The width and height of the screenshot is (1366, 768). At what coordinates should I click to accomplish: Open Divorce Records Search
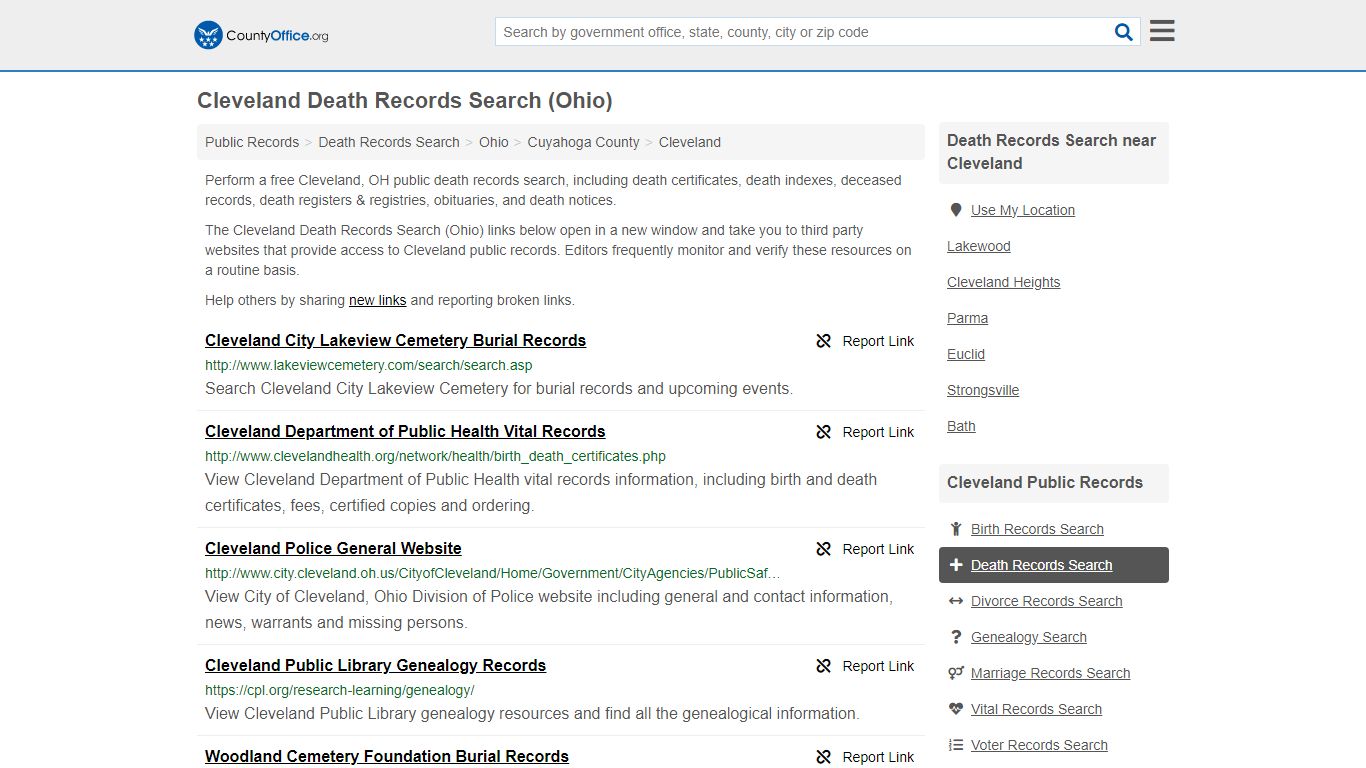coord(1047,601)
